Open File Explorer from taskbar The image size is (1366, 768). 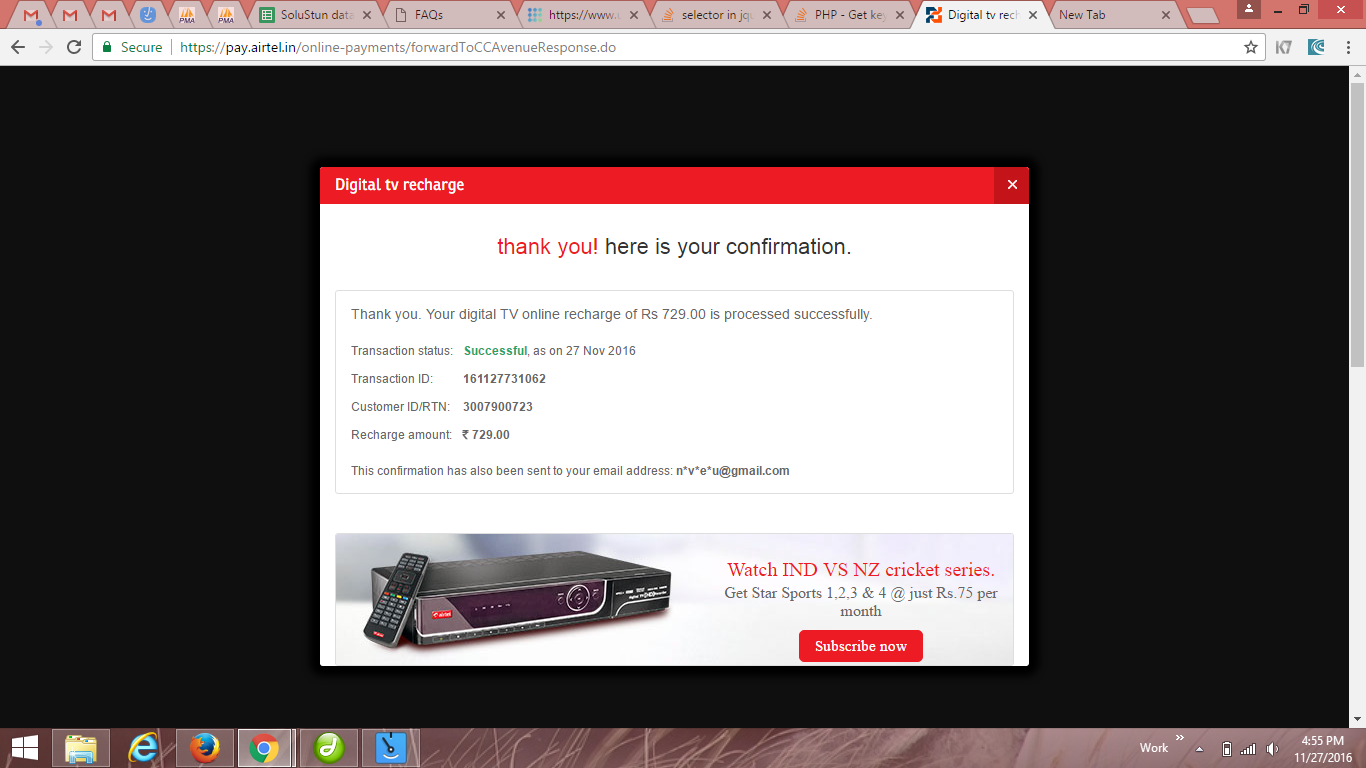tap(81, 747)
